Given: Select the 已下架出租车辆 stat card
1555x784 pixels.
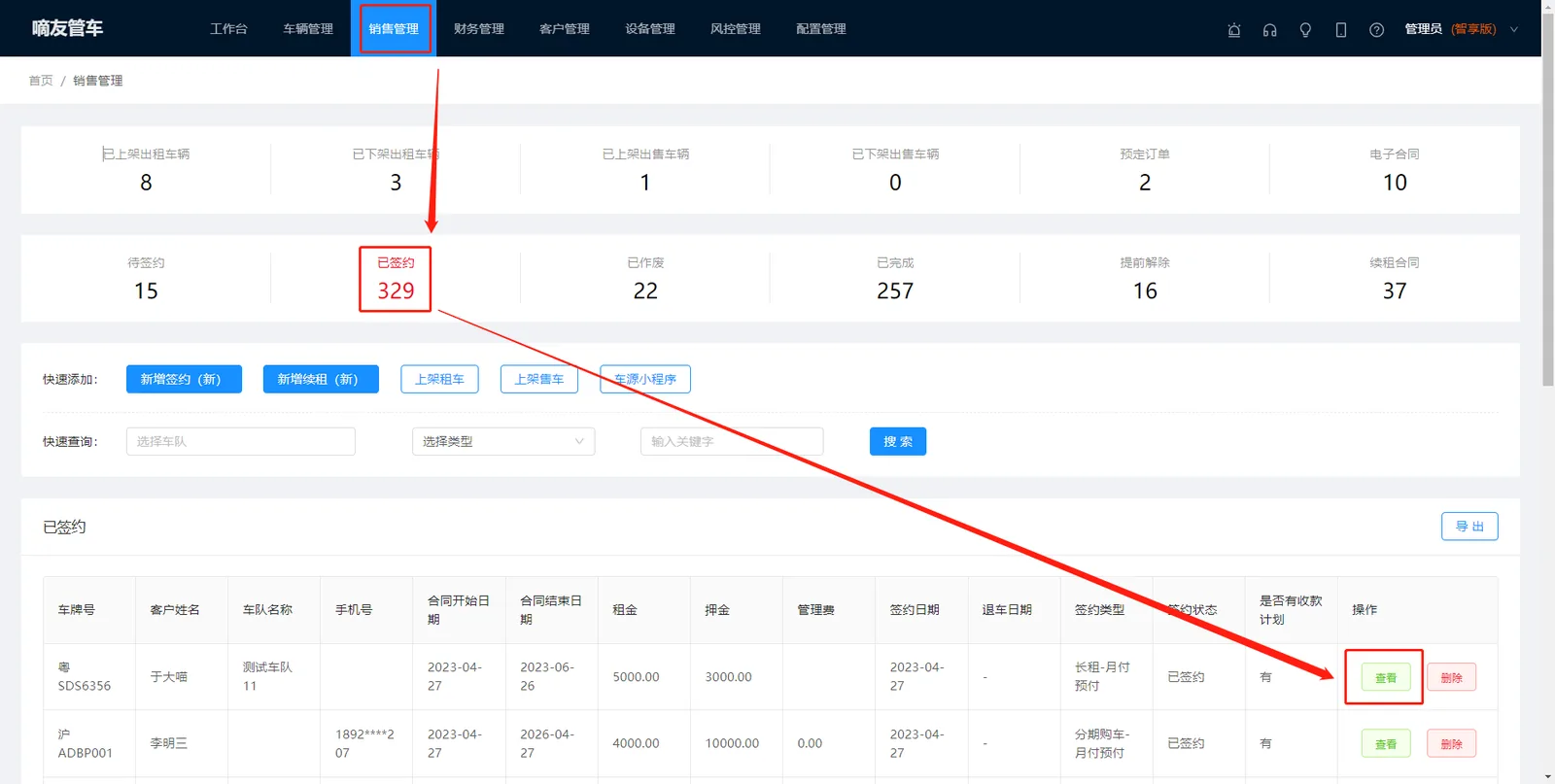Looking at the screenshot, I should pyautogui.click(x=396, y=170).
